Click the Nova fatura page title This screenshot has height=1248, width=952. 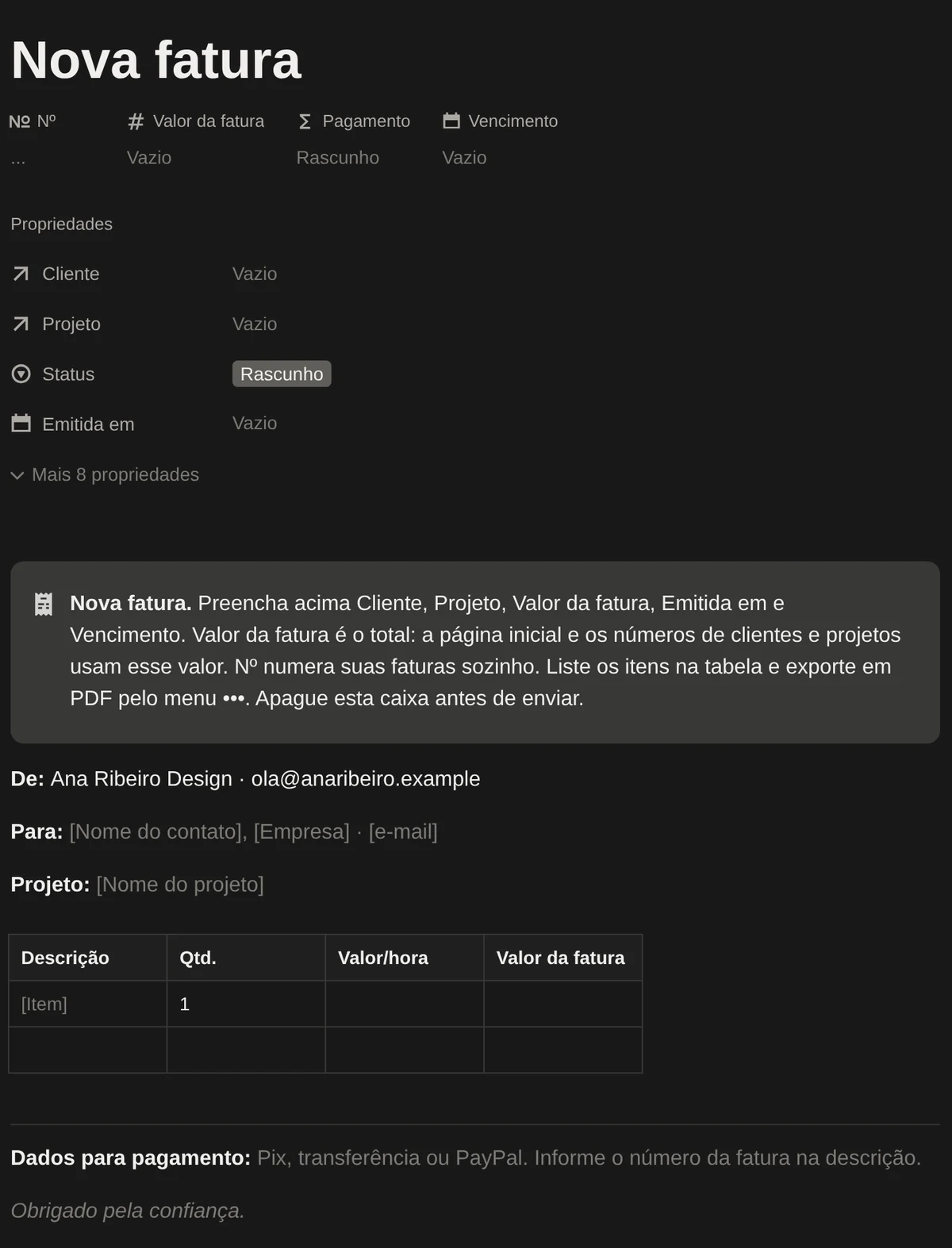pyautogui.click(x=156, y=60)
